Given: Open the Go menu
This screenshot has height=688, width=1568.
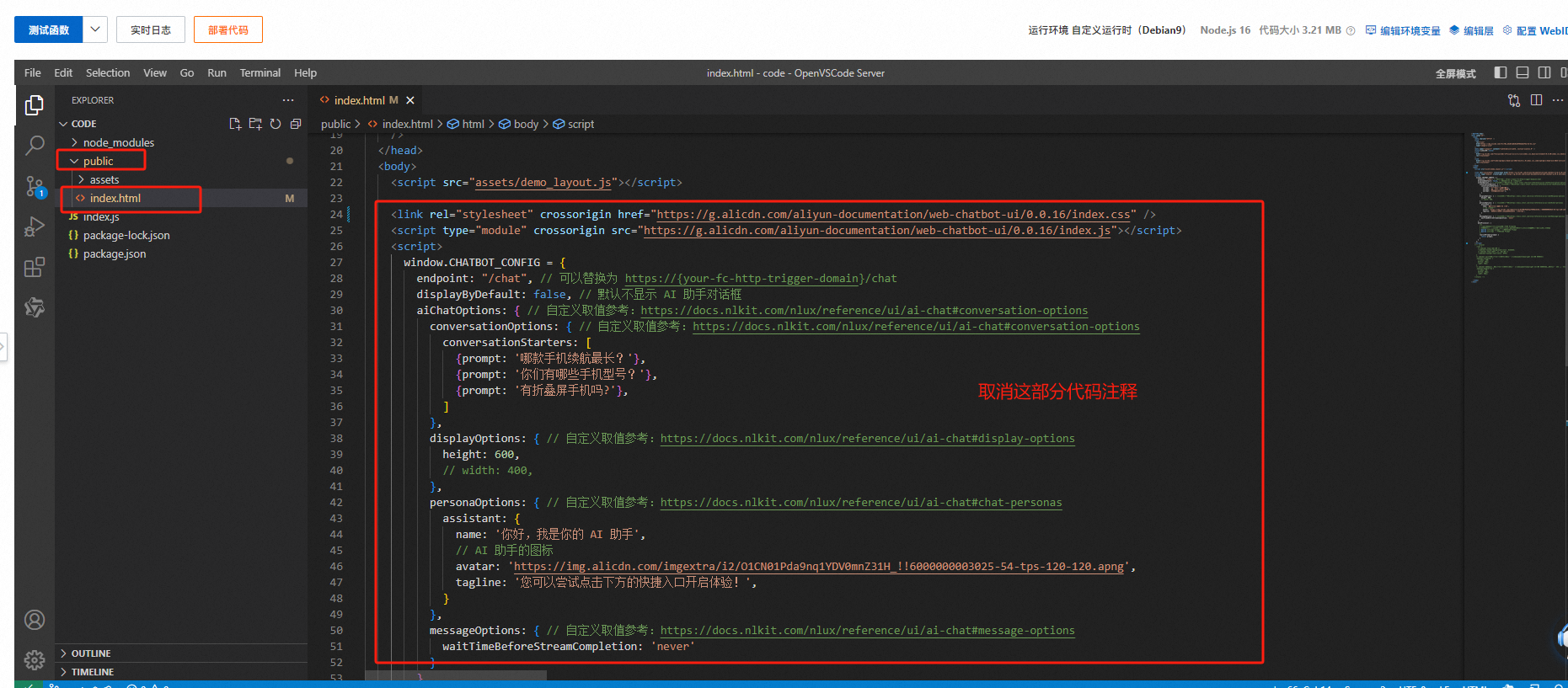Looking at the screenshot, I should click(x=187, y=72).
